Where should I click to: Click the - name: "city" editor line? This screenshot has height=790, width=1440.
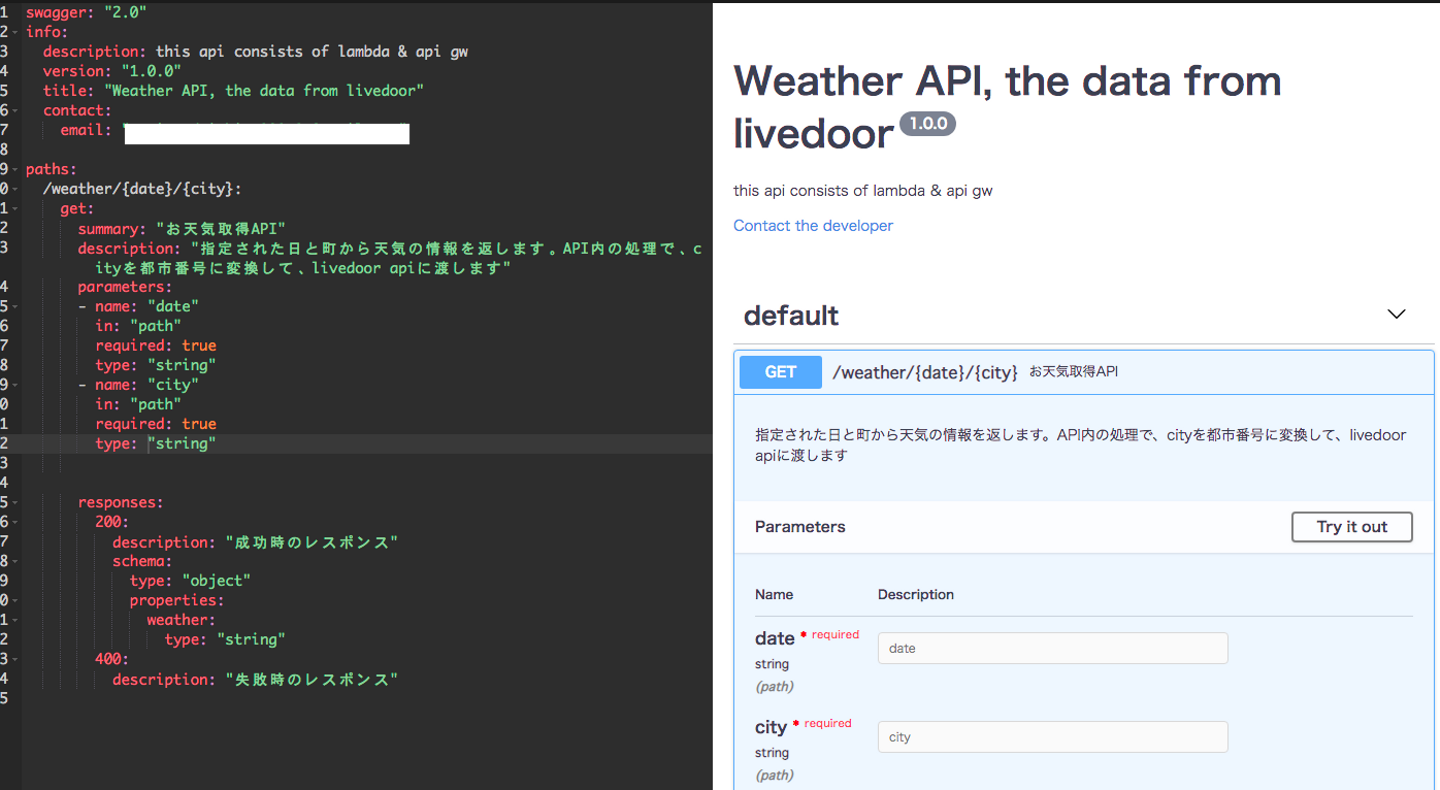138,385
